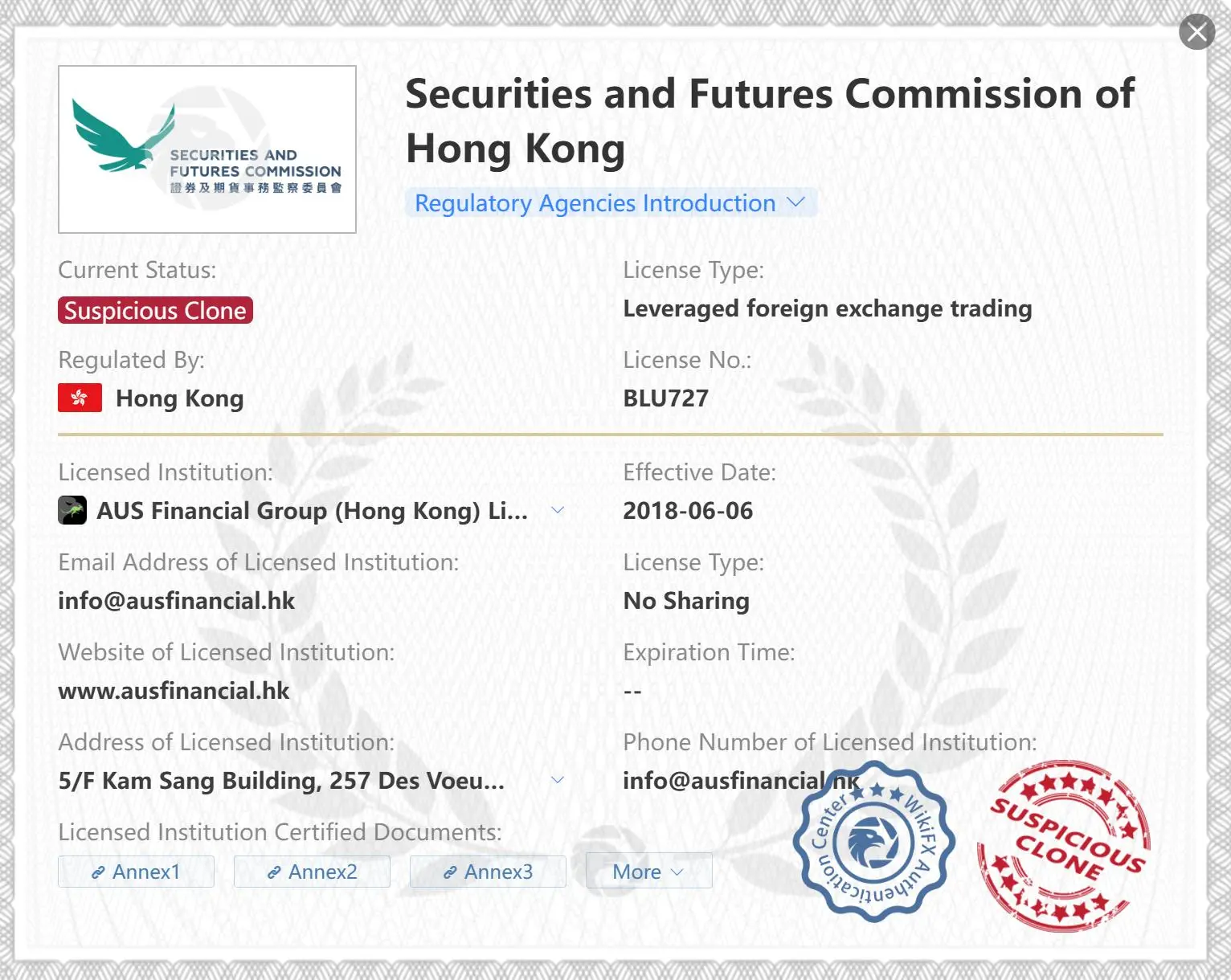Open the Annex1 certified document
This screenshot has width=1231, height=980.
point(136,872)
